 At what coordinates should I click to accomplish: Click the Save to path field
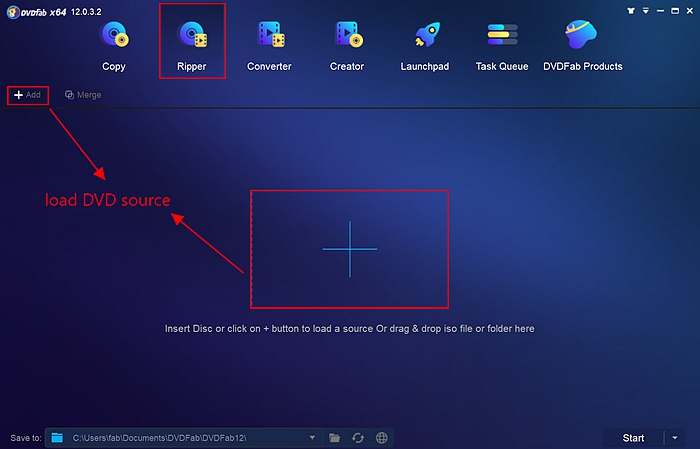183,438
